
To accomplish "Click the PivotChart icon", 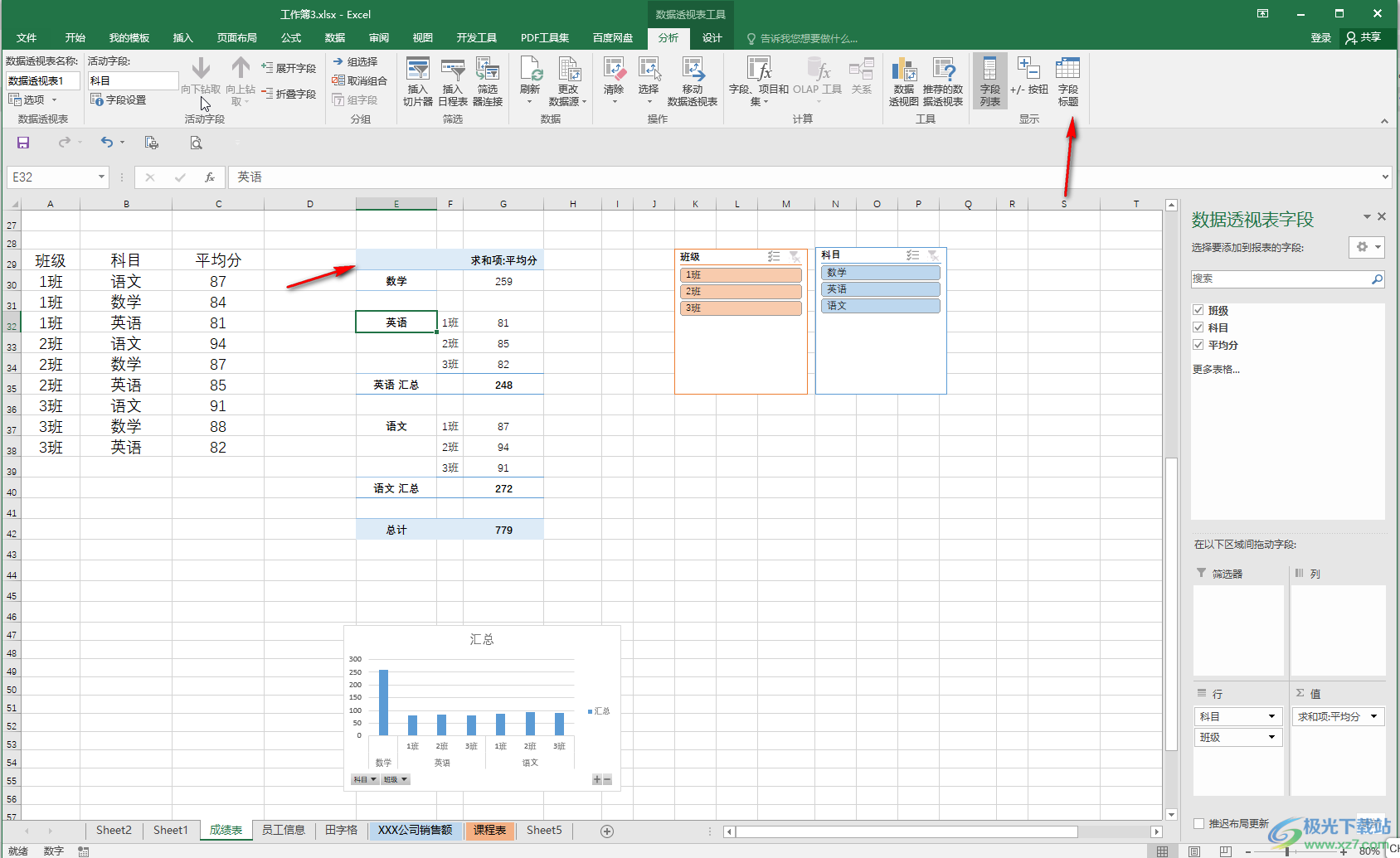I will 903,81.
